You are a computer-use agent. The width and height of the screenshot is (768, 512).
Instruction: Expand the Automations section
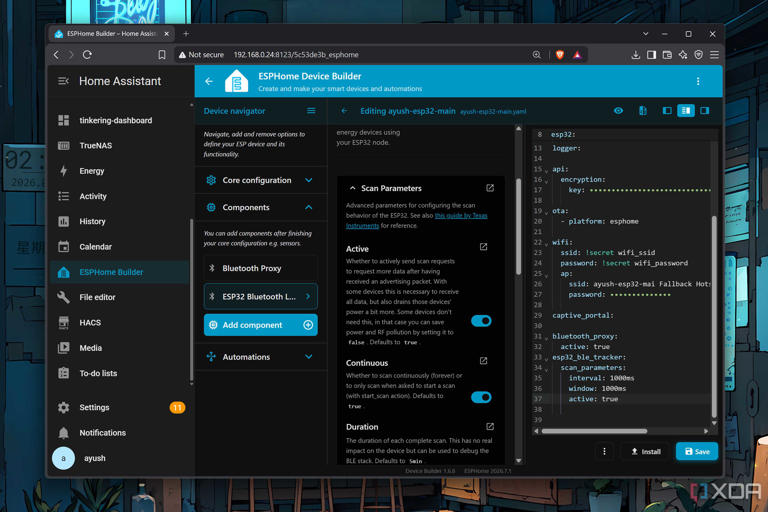coord(261,357)
